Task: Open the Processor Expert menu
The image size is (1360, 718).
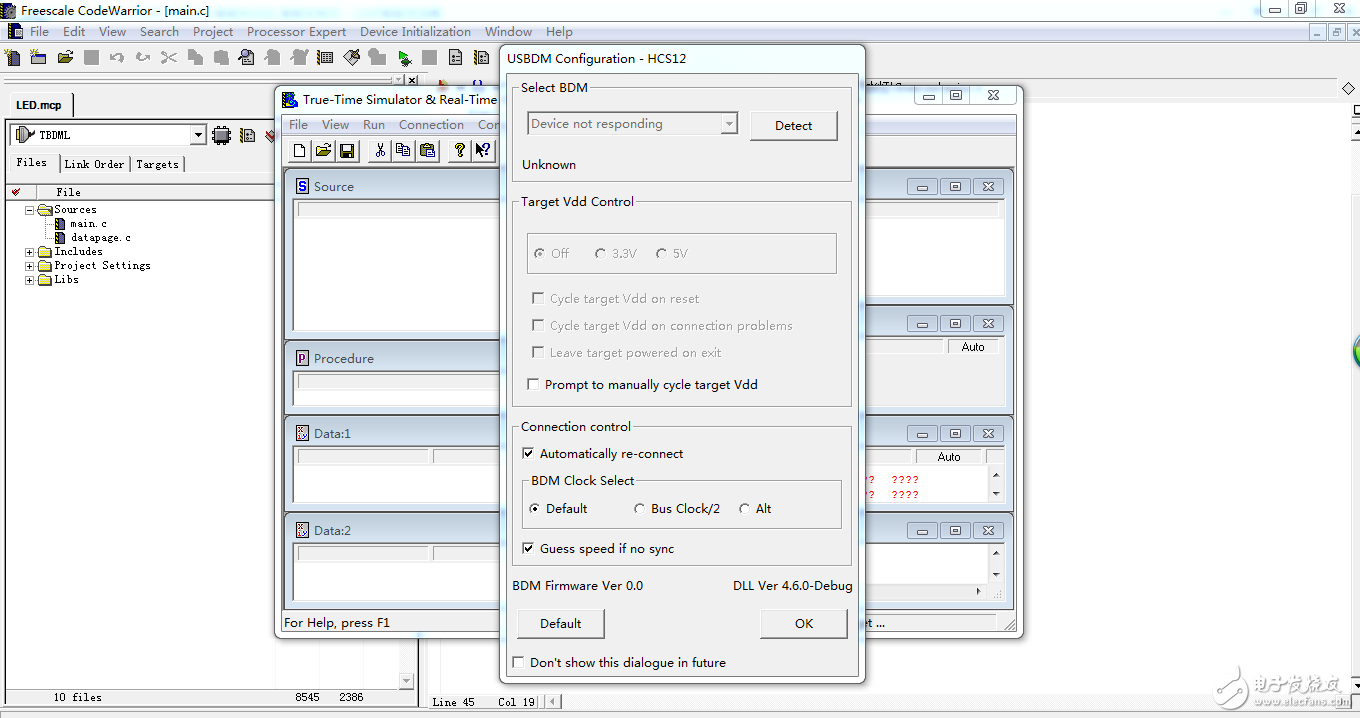Action: click(x=297, y=32)
